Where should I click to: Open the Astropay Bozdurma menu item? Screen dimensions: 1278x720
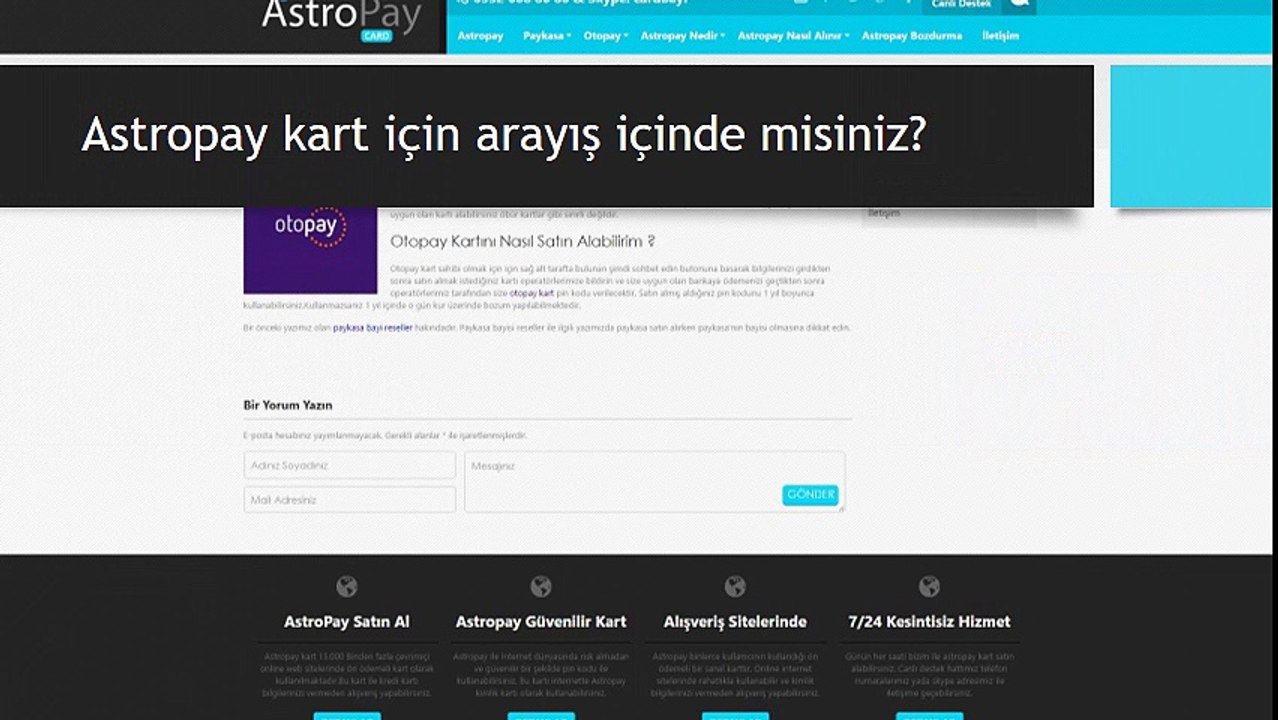[912, 36]
